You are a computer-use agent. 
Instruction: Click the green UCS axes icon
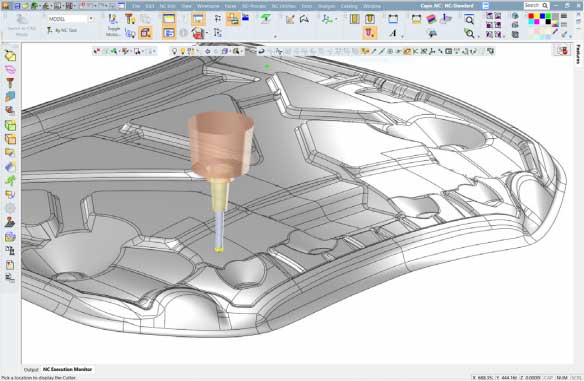tap(327, 19)
